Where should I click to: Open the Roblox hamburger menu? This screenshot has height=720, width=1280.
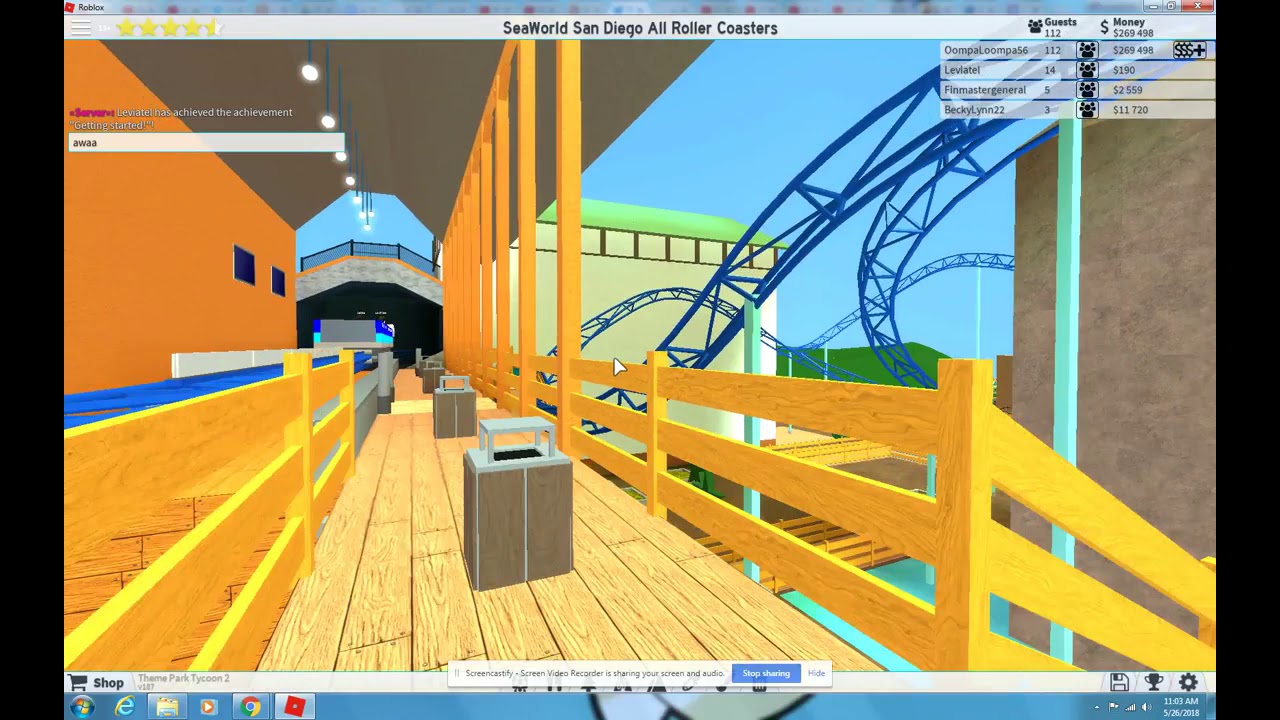point(80,28)
